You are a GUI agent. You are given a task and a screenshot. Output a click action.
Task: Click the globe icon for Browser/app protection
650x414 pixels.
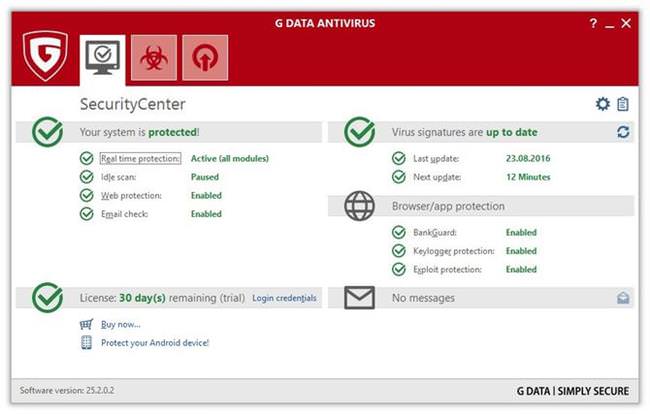coord(359,206)
